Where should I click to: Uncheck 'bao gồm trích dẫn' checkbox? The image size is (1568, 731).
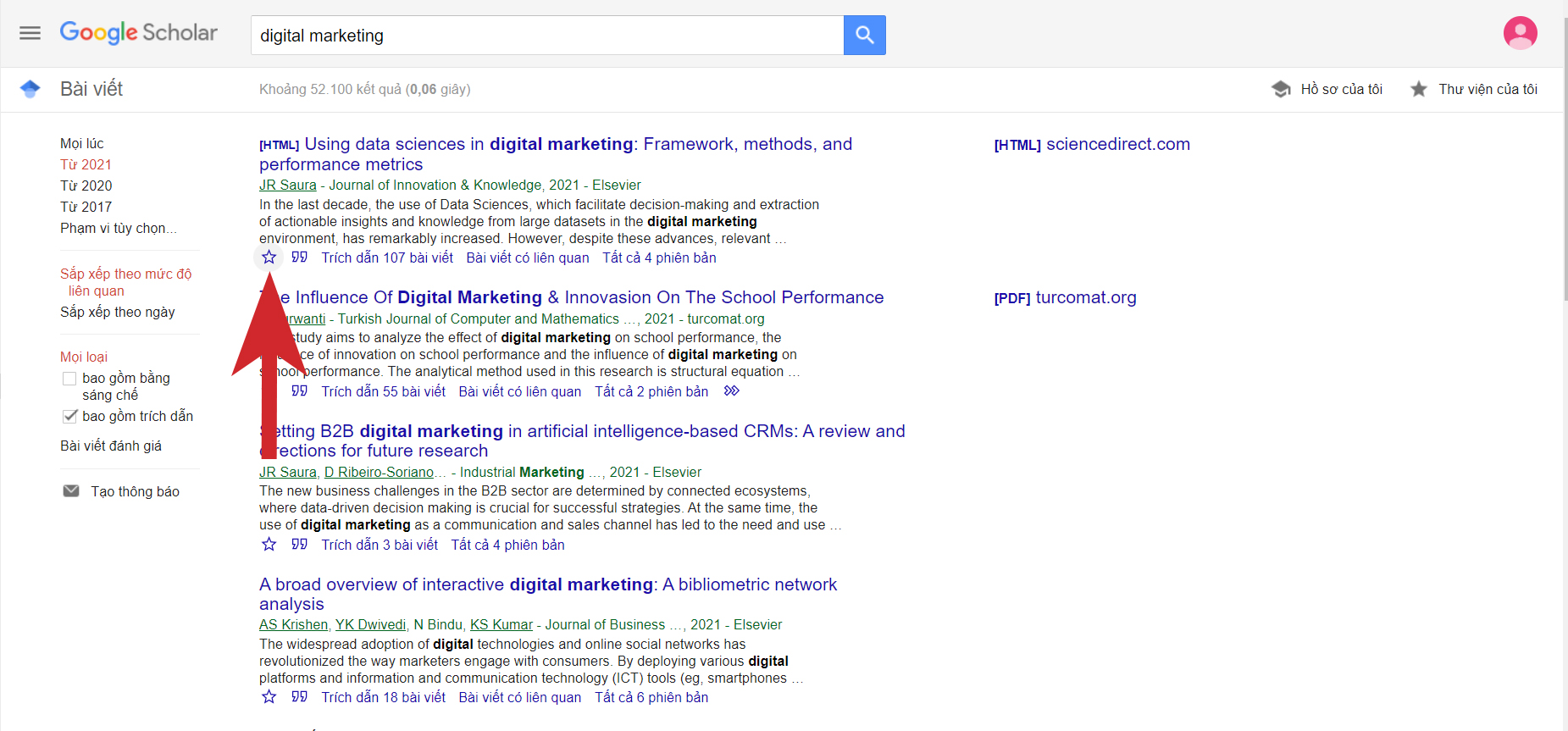69,416
